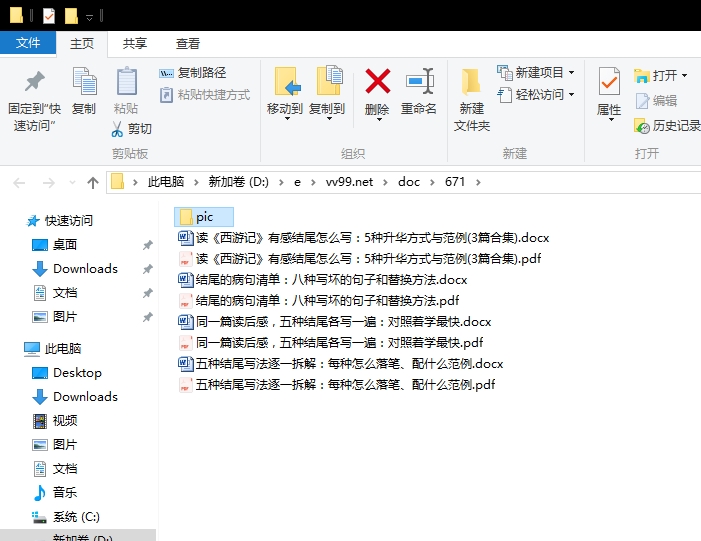Viewport: 701px width, 541px height.
Task: Open pinned 文档 in Quick access
Action: [55, 293]
